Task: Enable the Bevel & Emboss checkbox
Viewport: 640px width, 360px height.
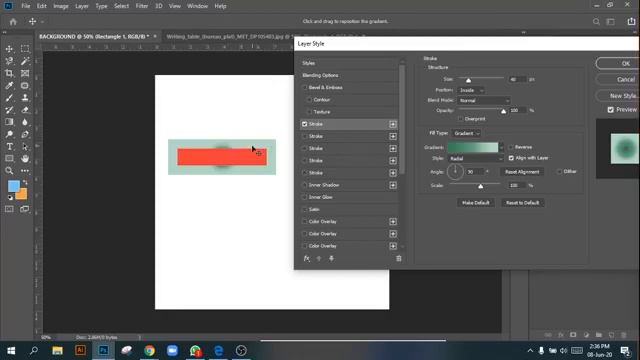Action: [x=304, y=87]
